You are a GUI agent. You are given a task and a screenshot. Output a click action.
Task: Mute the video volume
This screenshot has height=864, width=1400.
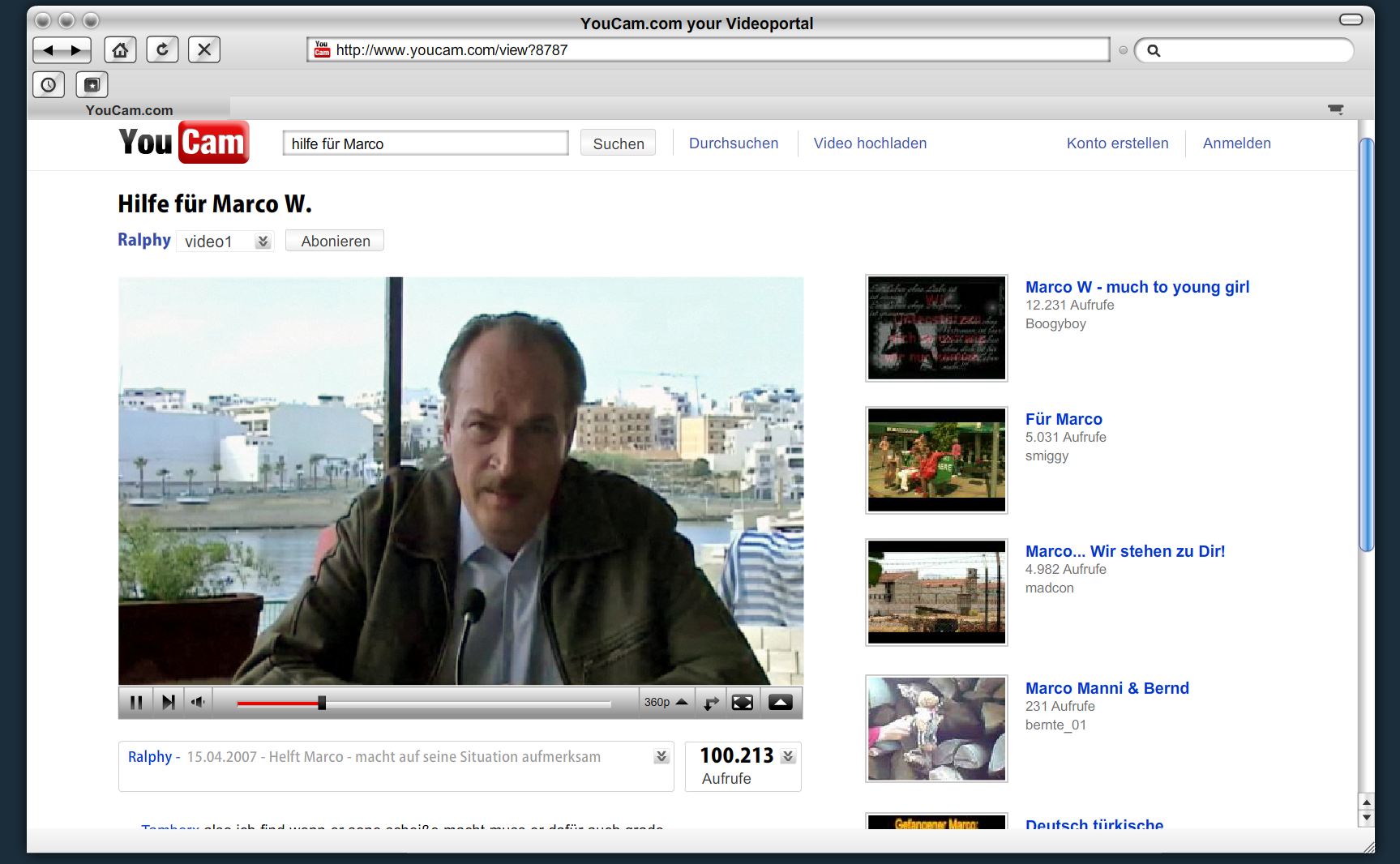[x=198, y=703]
